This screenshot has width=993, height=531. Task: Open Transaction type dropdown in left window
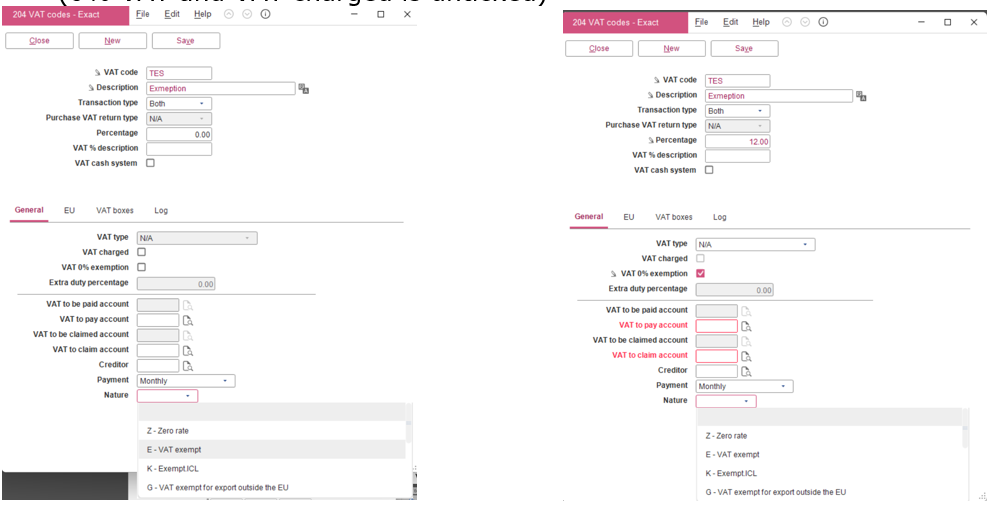click(x=179, y=103)
